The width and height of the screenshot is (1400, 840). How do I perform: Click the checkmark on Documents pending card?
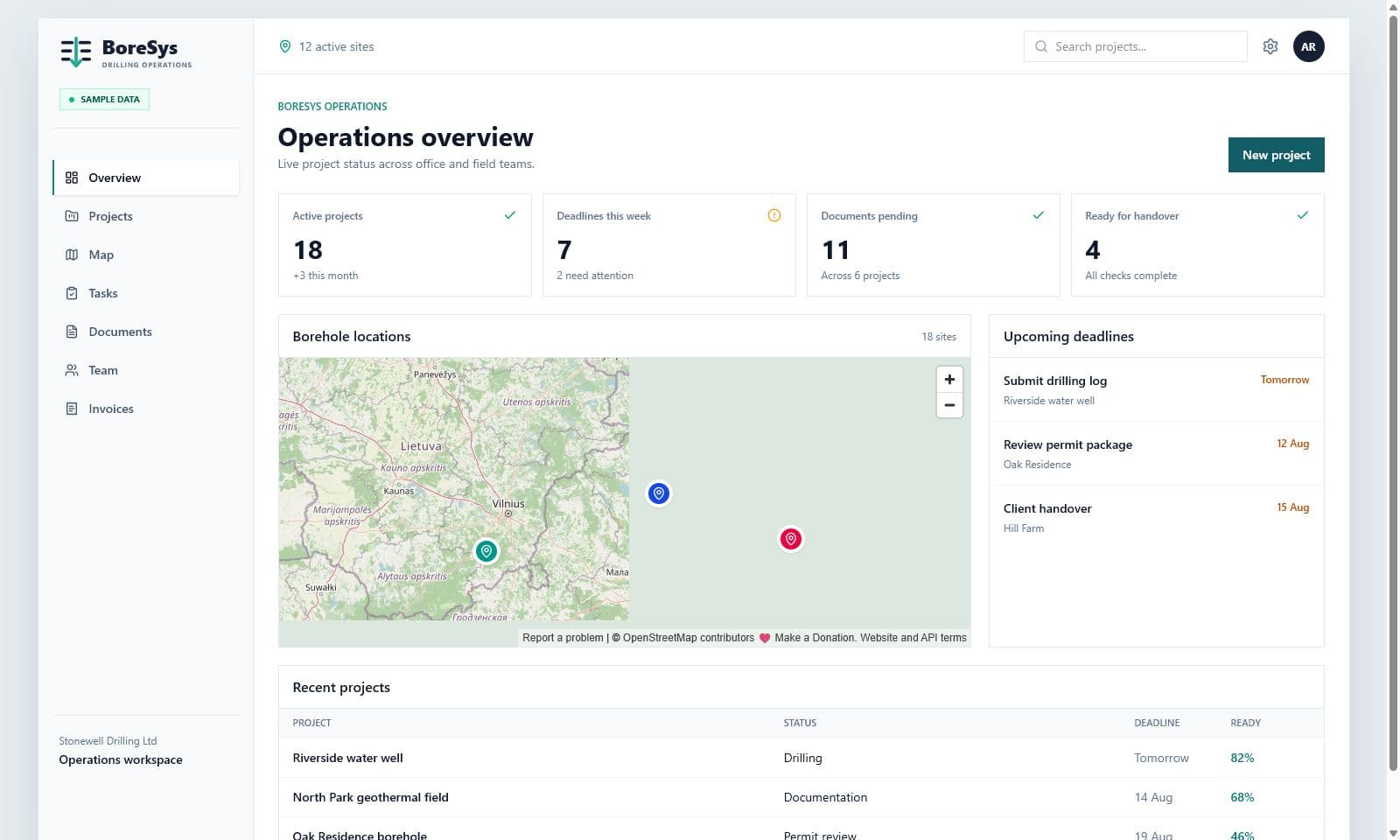(x=1039, y=215)
